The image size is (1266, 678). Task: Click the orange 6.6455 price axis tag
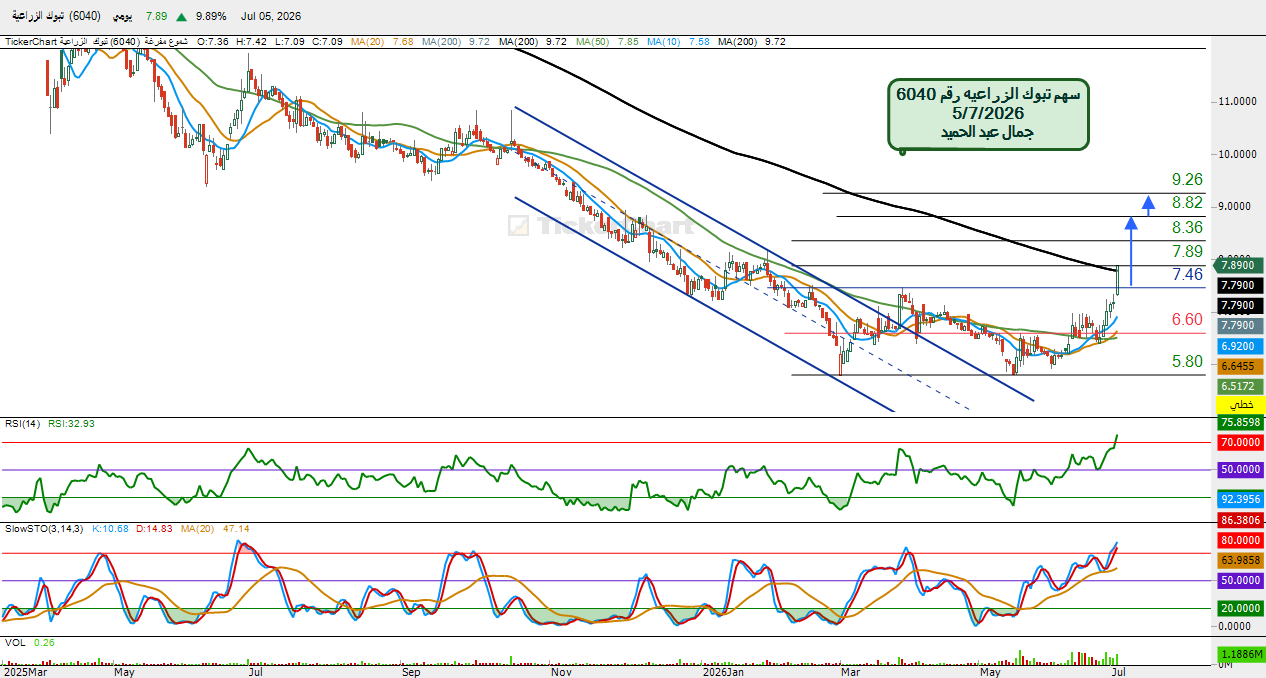click(x=1240, y=365)
